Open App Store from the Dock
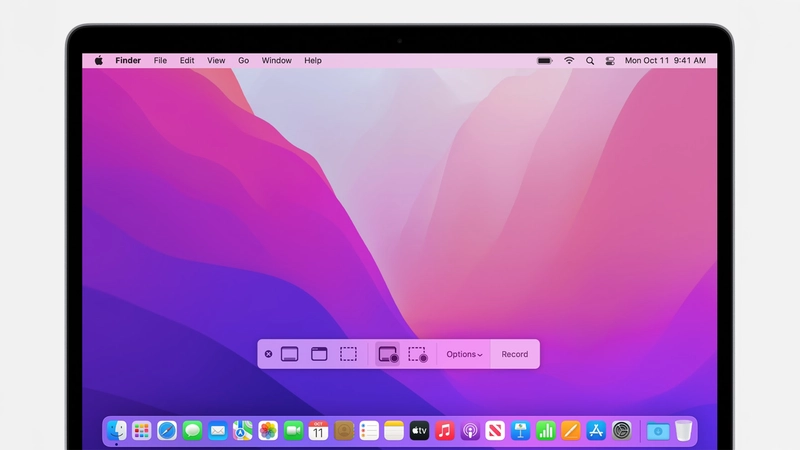This screenshot has width=800, height=450. tap(596, 431)
